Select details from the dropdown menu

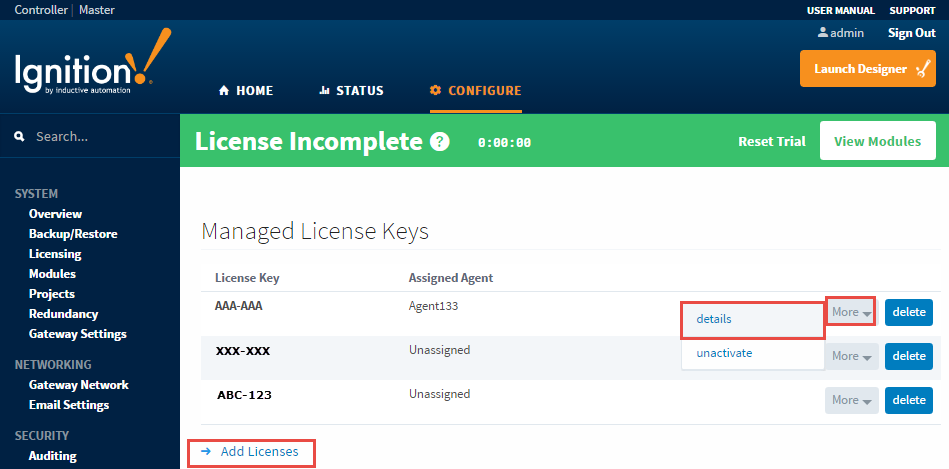[x=714, y=319]
